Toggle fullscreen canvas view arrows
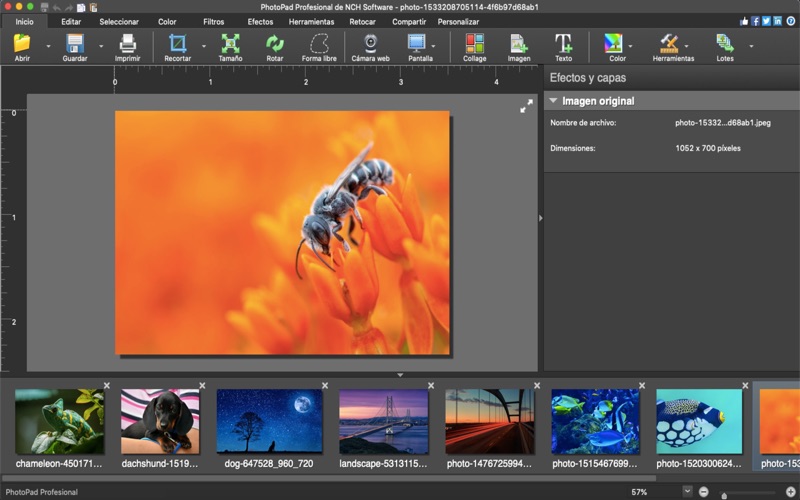The image size is (800, 500). (526, 106)
